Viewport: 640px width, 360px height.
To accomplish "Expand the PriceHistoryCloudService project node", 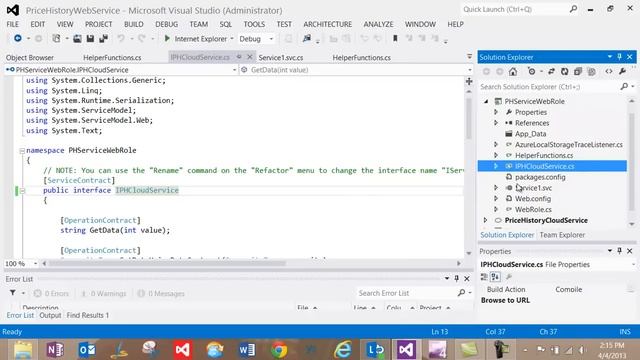I will pyautogui.click(x=485, y=220).
